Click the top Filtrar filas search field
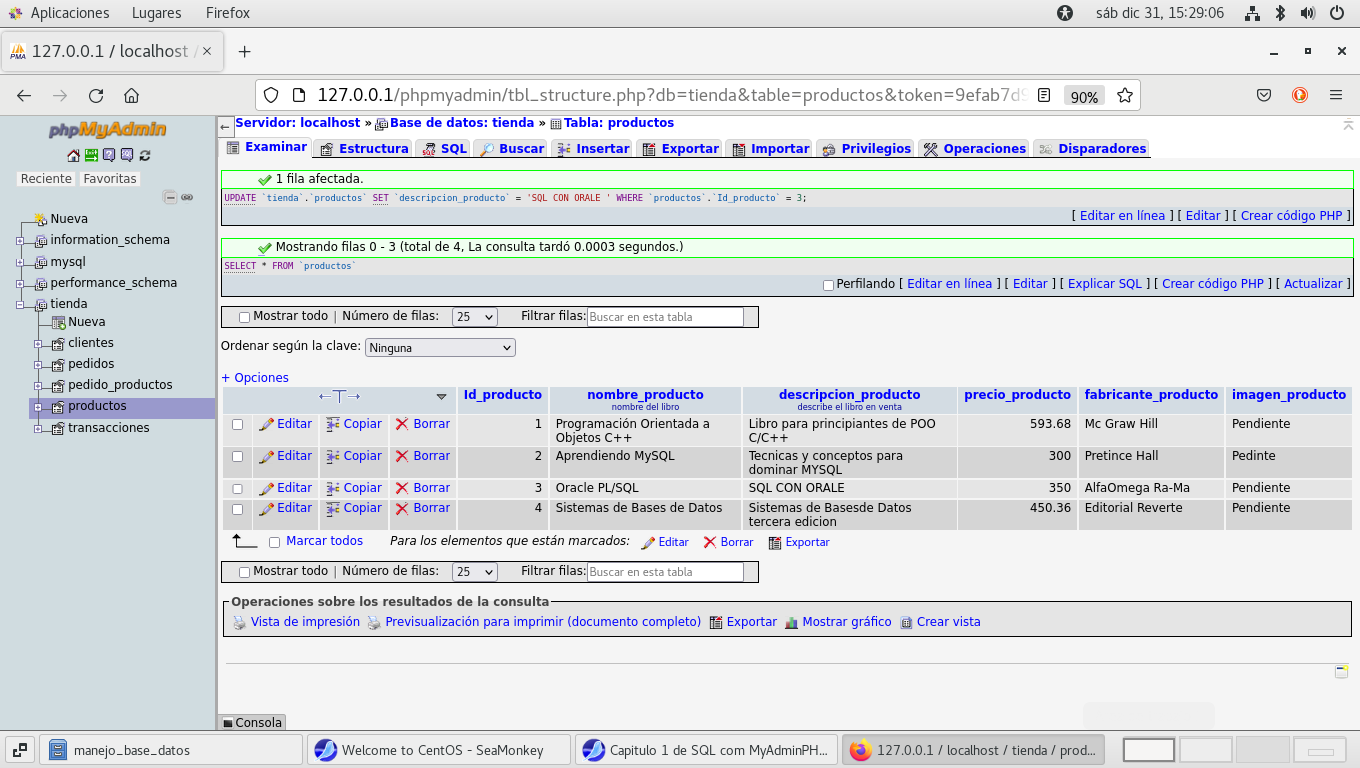Viewport: 1360px width, 768px height. point(665,317)
